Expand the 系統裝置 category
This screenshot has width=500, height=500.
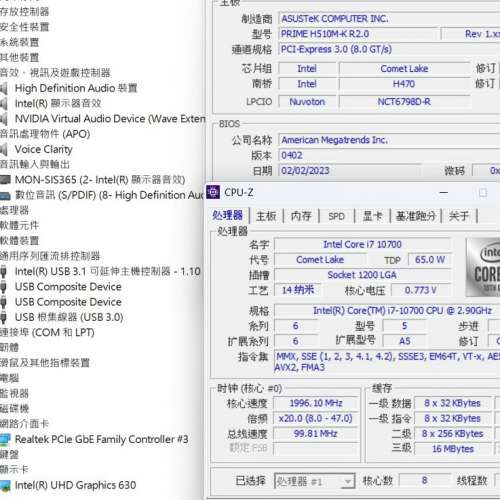pyautogui.click(x=19, y=42)
